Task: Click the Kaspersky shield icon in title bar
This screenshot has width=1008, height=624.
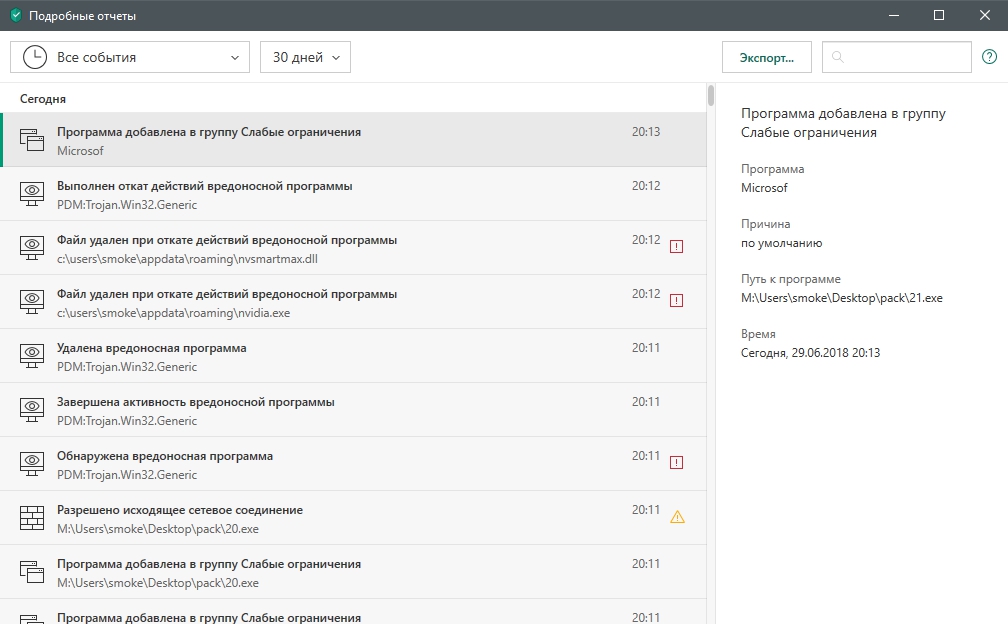Action: pyautogui.click(x=15, y=16)
